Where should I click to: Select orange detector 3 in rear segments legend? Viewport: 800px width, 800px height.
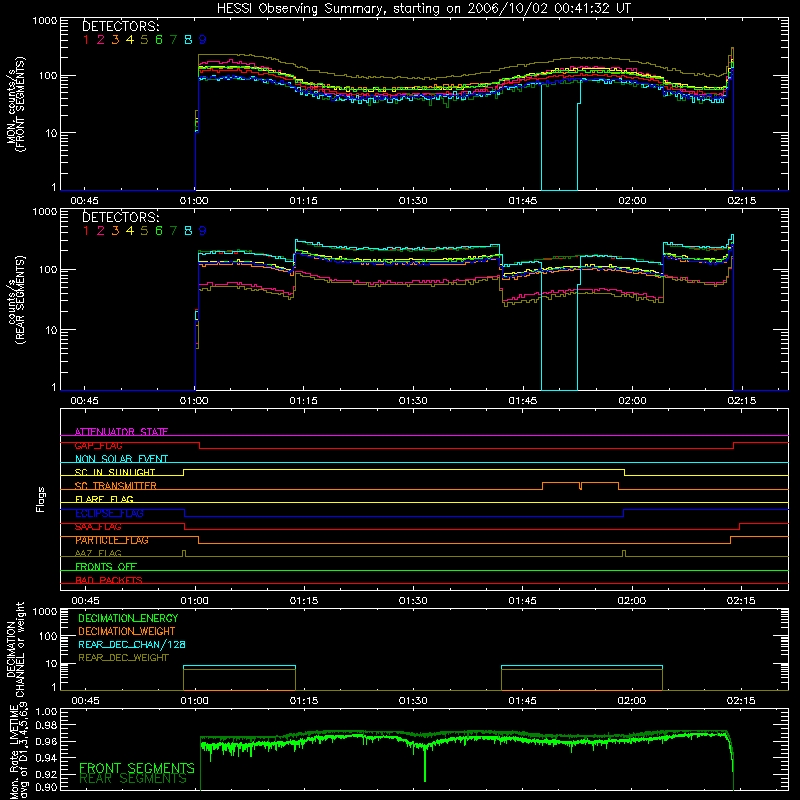[115, 231]
